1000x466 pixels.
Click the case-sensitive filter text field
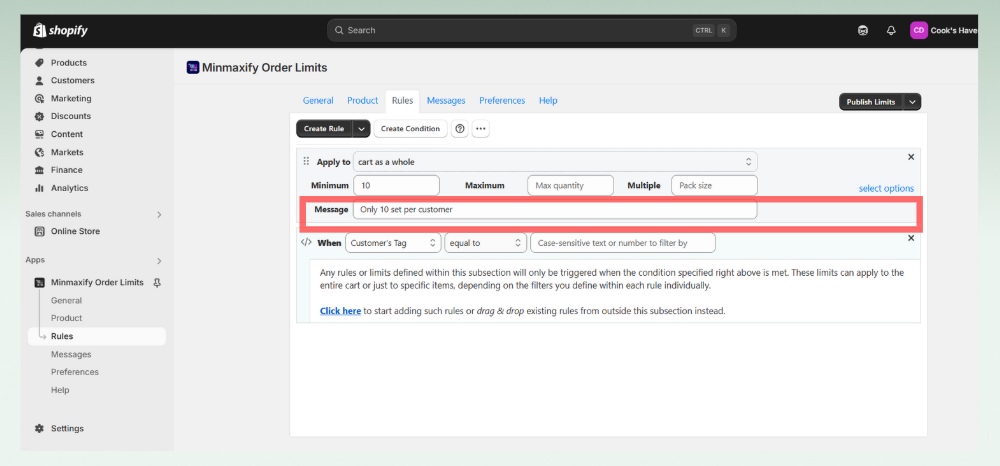622,243
